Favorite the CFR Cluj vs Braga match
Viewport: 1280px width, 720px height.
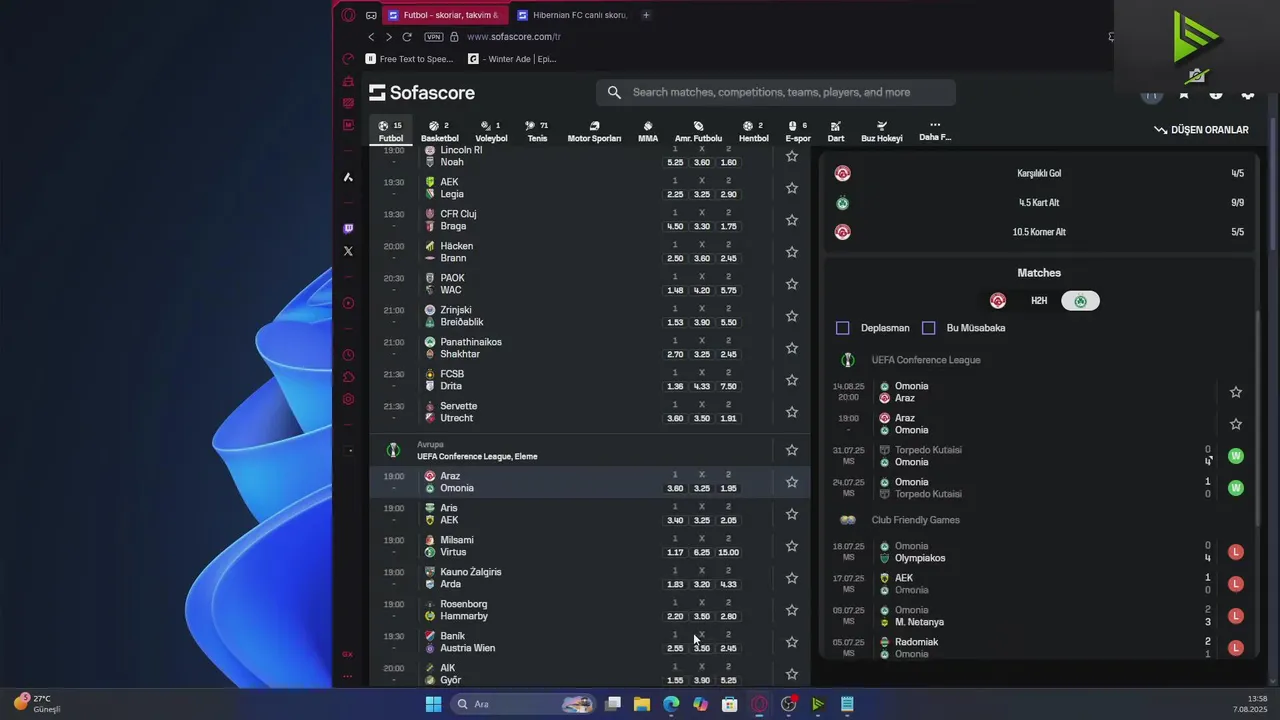[x=792, y=220]
